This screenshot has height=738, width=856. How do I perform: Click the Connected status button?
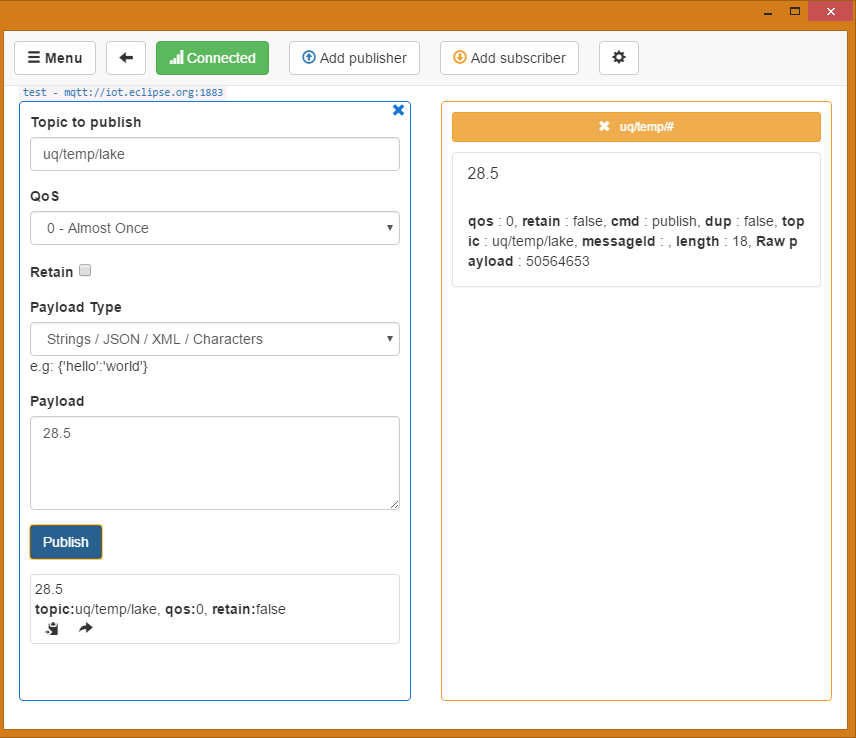tap(212, 58)
